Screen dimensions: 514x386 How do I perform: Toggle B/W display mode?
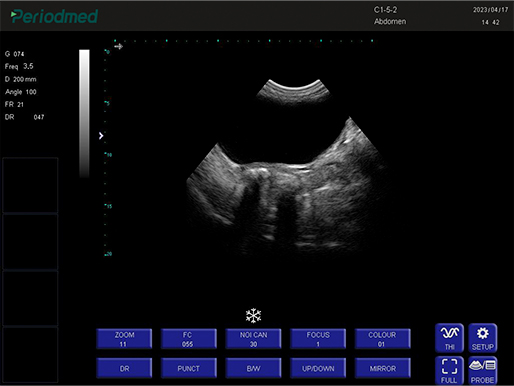[x=253, y=368]
